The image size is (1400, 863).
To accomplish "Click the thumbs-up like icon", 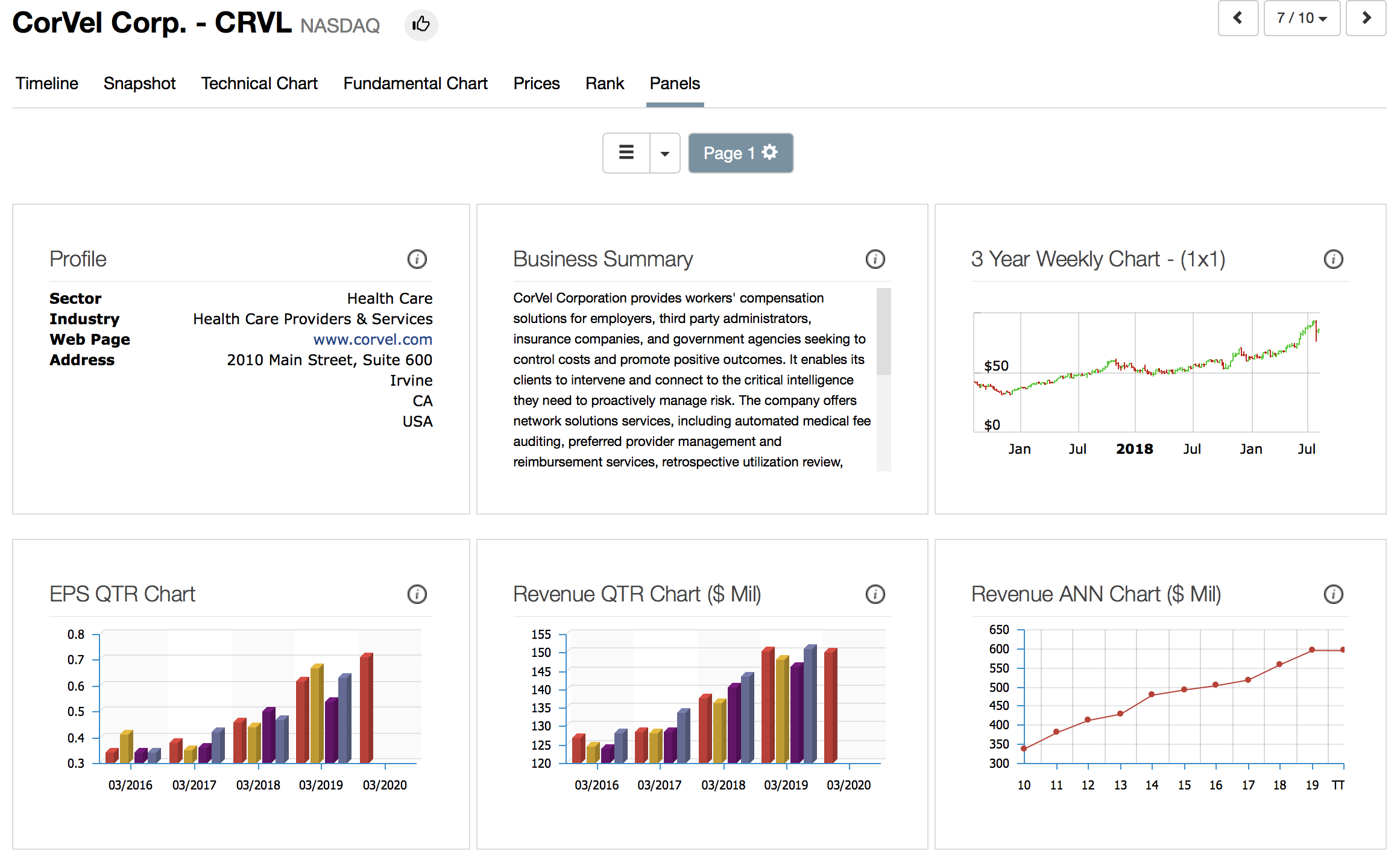I will 421,25.
